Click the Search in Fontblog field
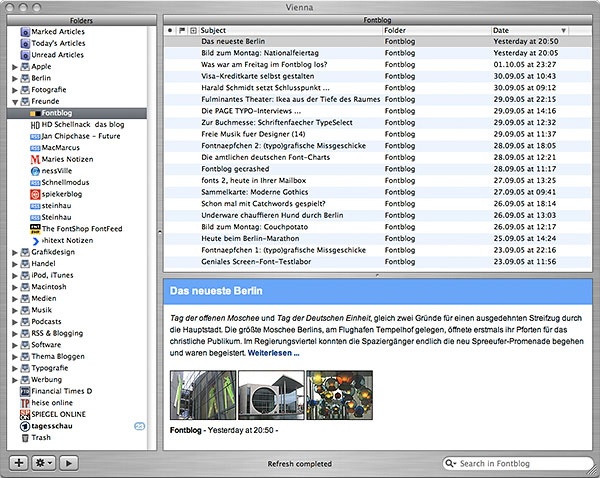Image resolution: width=600 pixels, height=478 pixels. point(518,463)
